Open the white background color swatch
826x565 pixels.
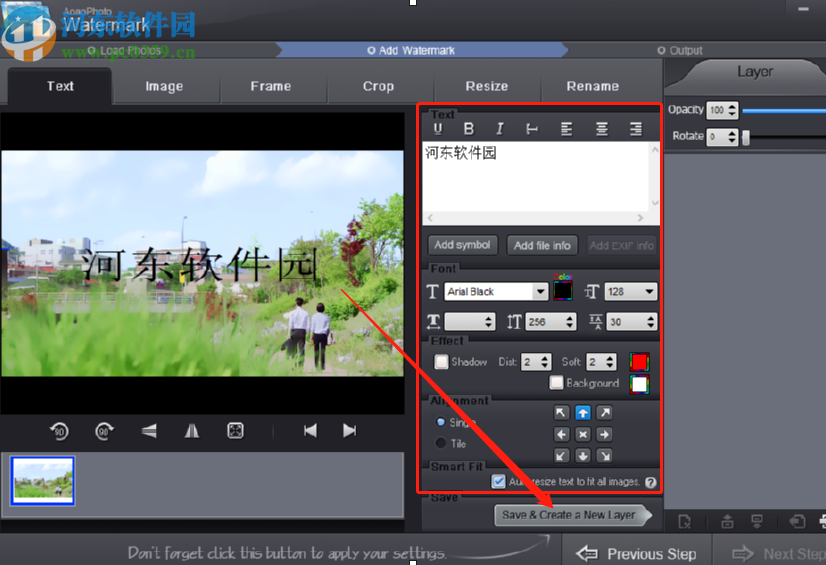[639, 384]
